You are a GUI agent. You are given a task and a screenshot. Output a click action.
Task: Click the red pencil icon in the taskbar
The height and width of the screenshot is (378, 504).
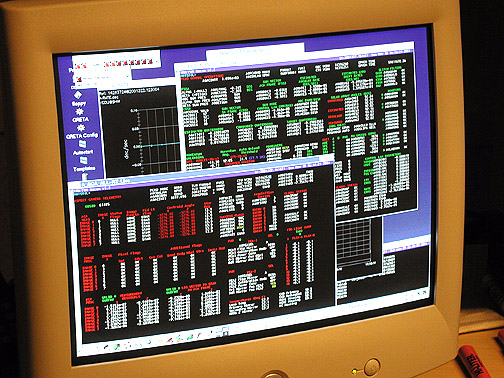[x=170, y=340]
